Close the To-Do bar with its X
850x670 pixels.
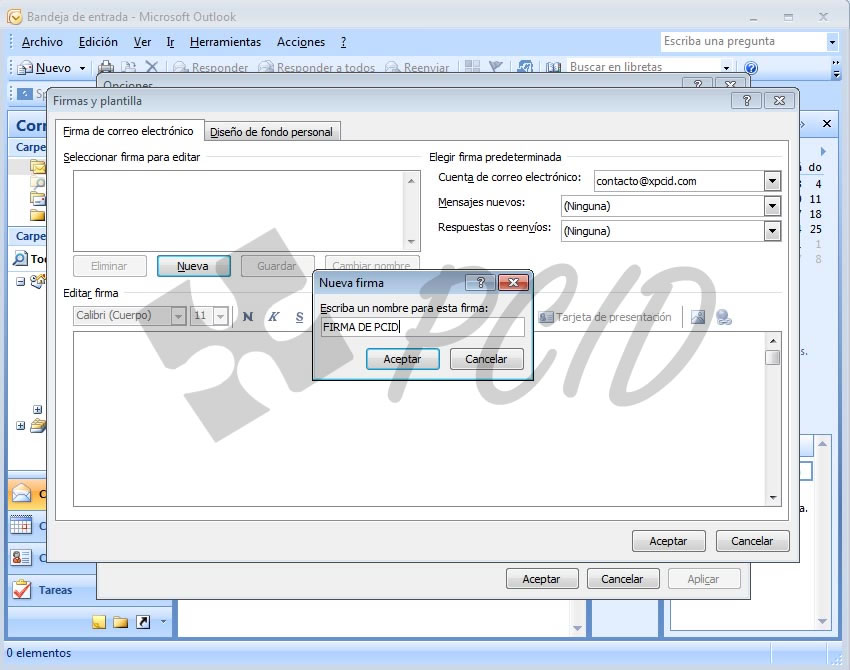click(x=827, y=124)
